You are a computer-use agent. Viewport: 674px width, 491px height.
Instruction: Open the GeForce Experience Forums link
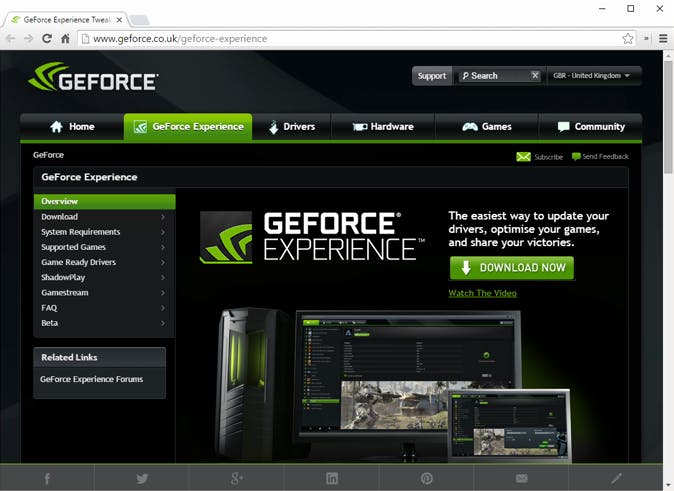tap(92, 379)
